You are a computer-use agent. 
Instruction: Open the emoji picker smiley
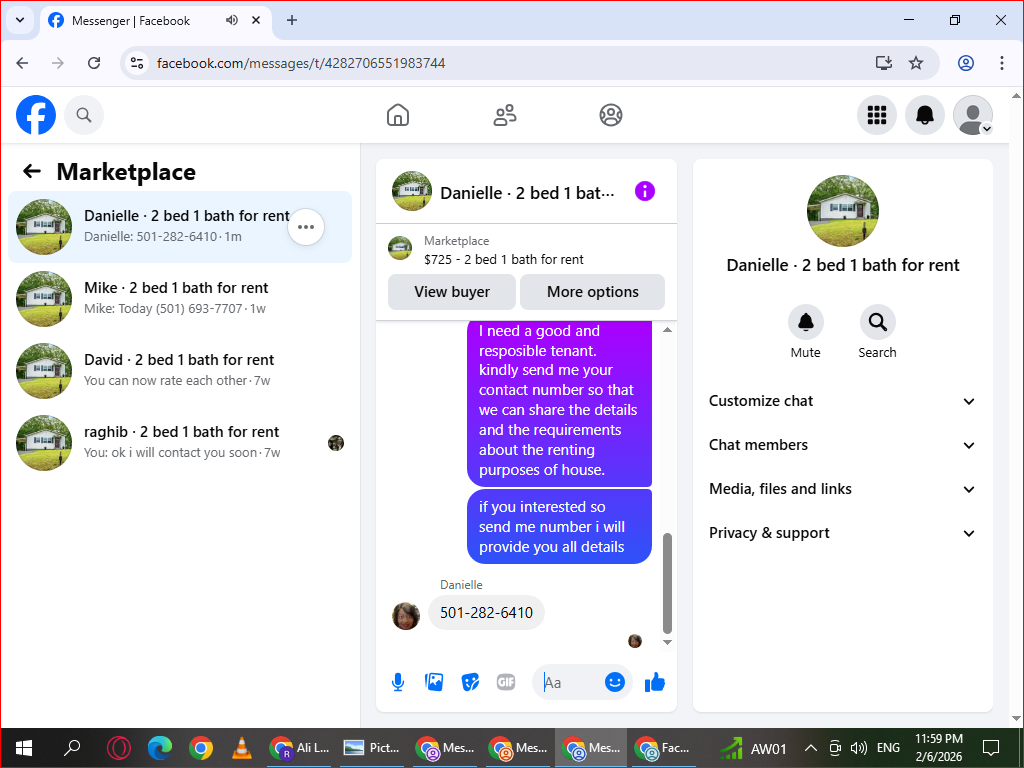(x=615, y=682)
